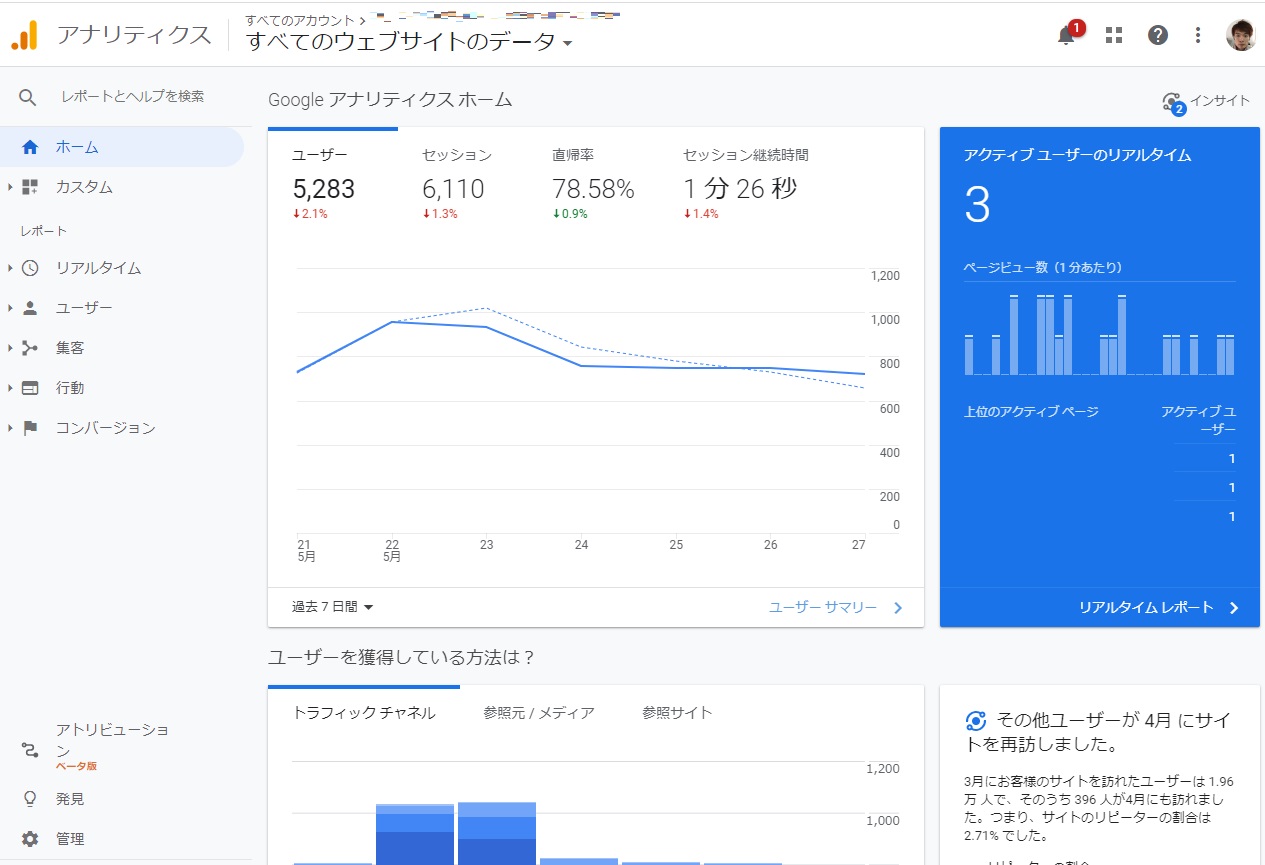Screen dimensions: 1265x865
Task: Switch to the Referral Sites tab
Action: tap(677, 713)
